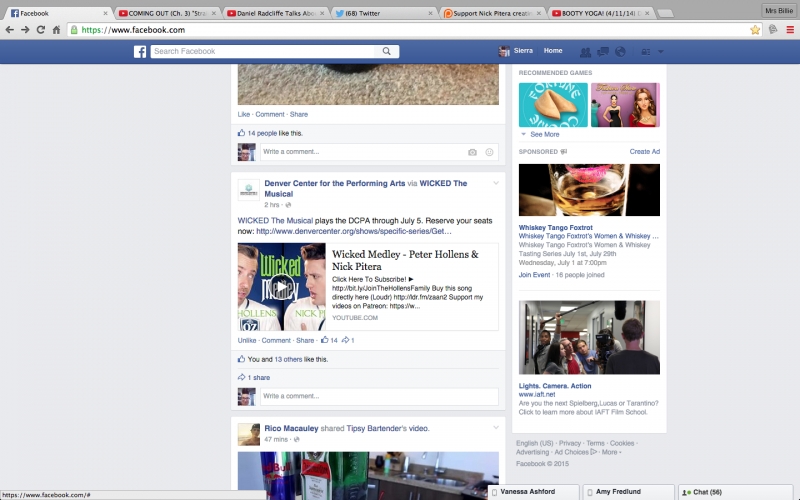Viewport: 800px width, 500px height.
Task: Click the Evernote extension icon in the toolbar
Action: pos(773,30)
